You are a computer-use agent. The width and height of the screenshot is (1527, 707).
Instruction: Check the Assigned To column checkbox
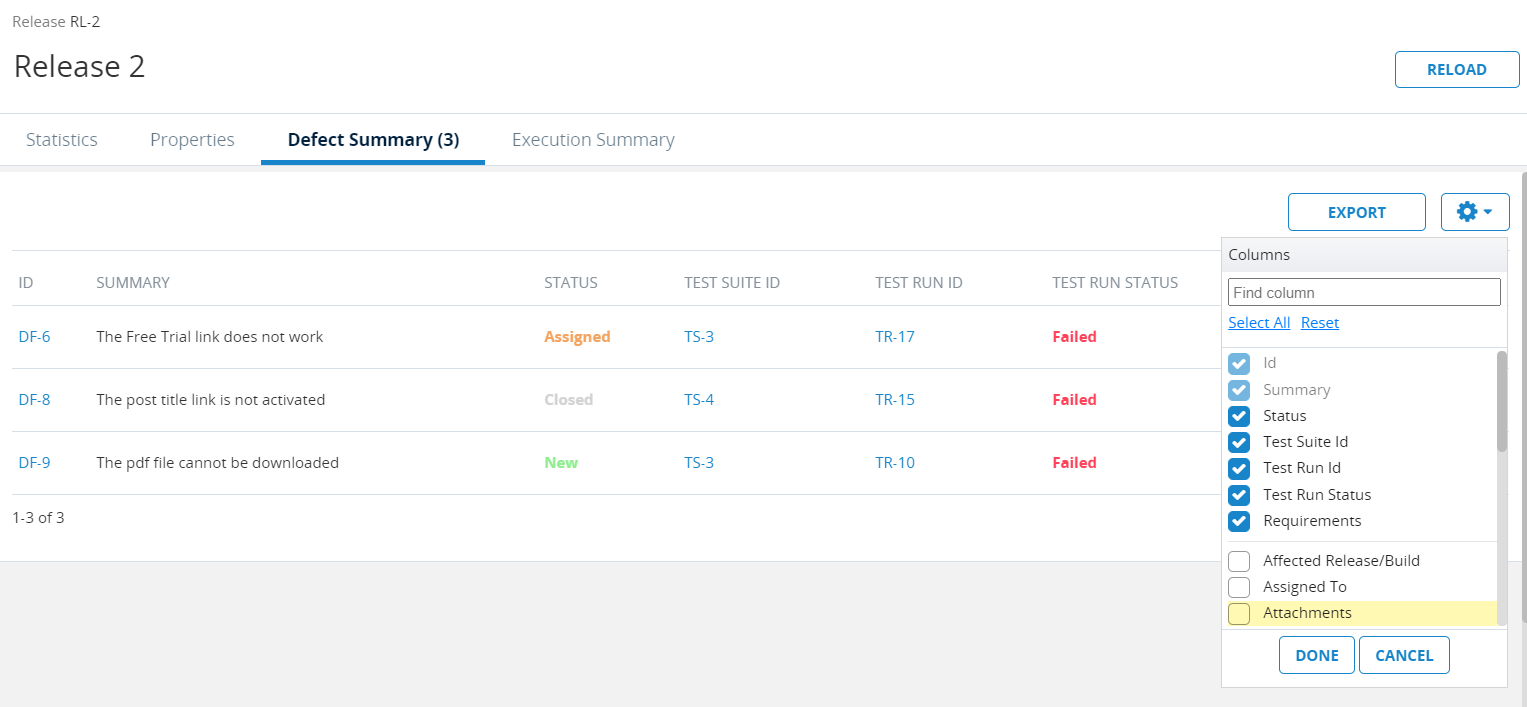[x=1239, y=587]
